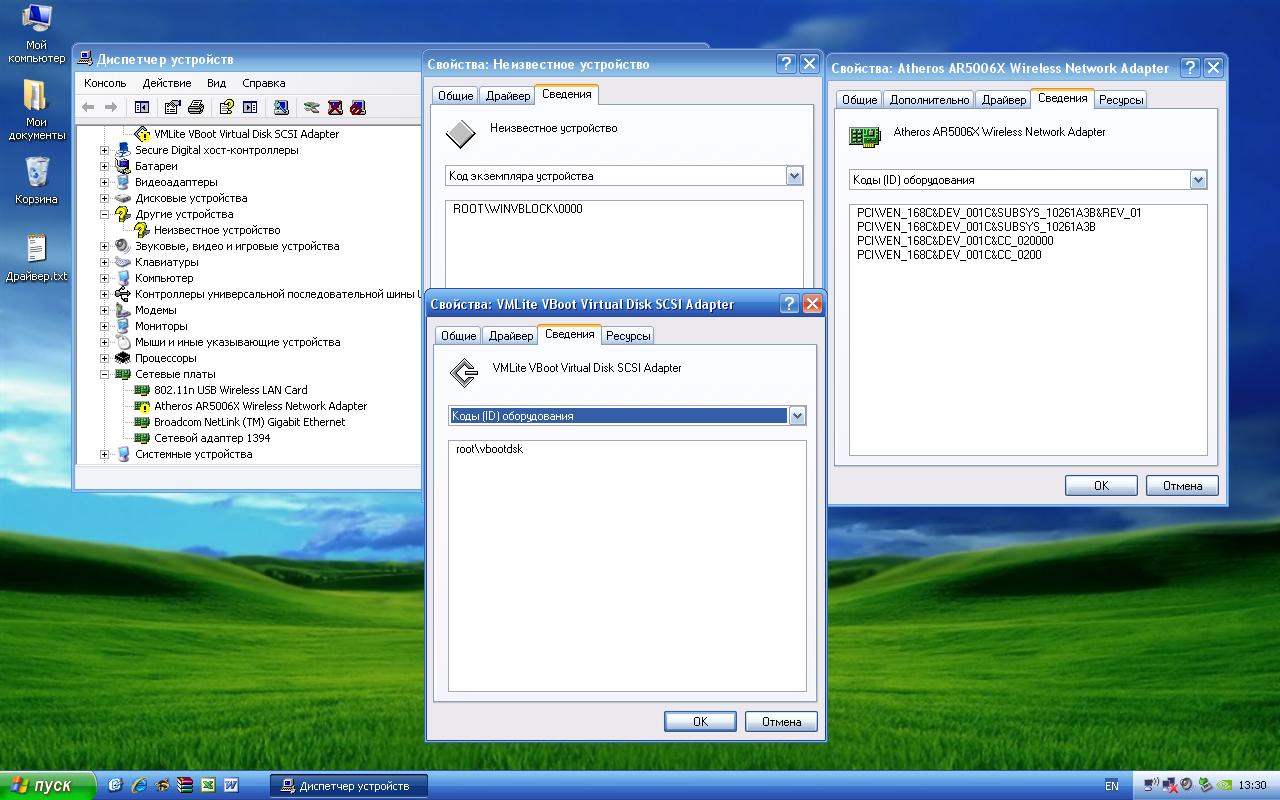Open the My Documents desktop folder icon
1280x800 pixels.
point(36,110)
